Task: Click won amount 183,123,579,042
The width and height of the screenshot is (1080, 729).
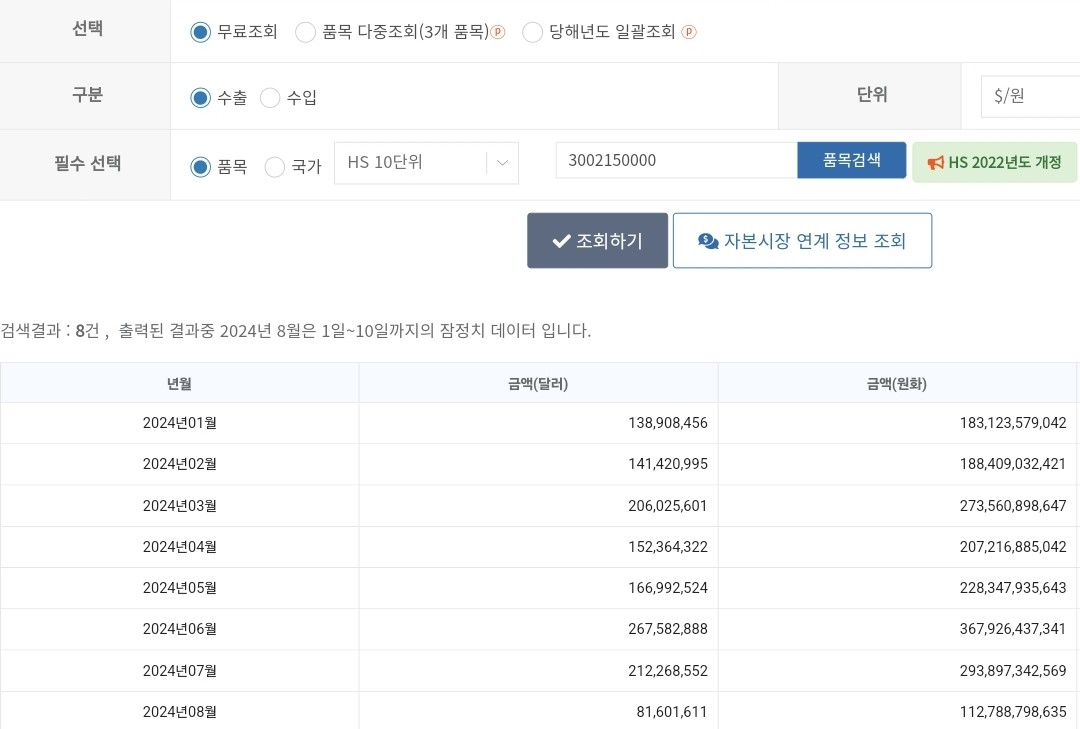Action: [x=1012, y=423]
